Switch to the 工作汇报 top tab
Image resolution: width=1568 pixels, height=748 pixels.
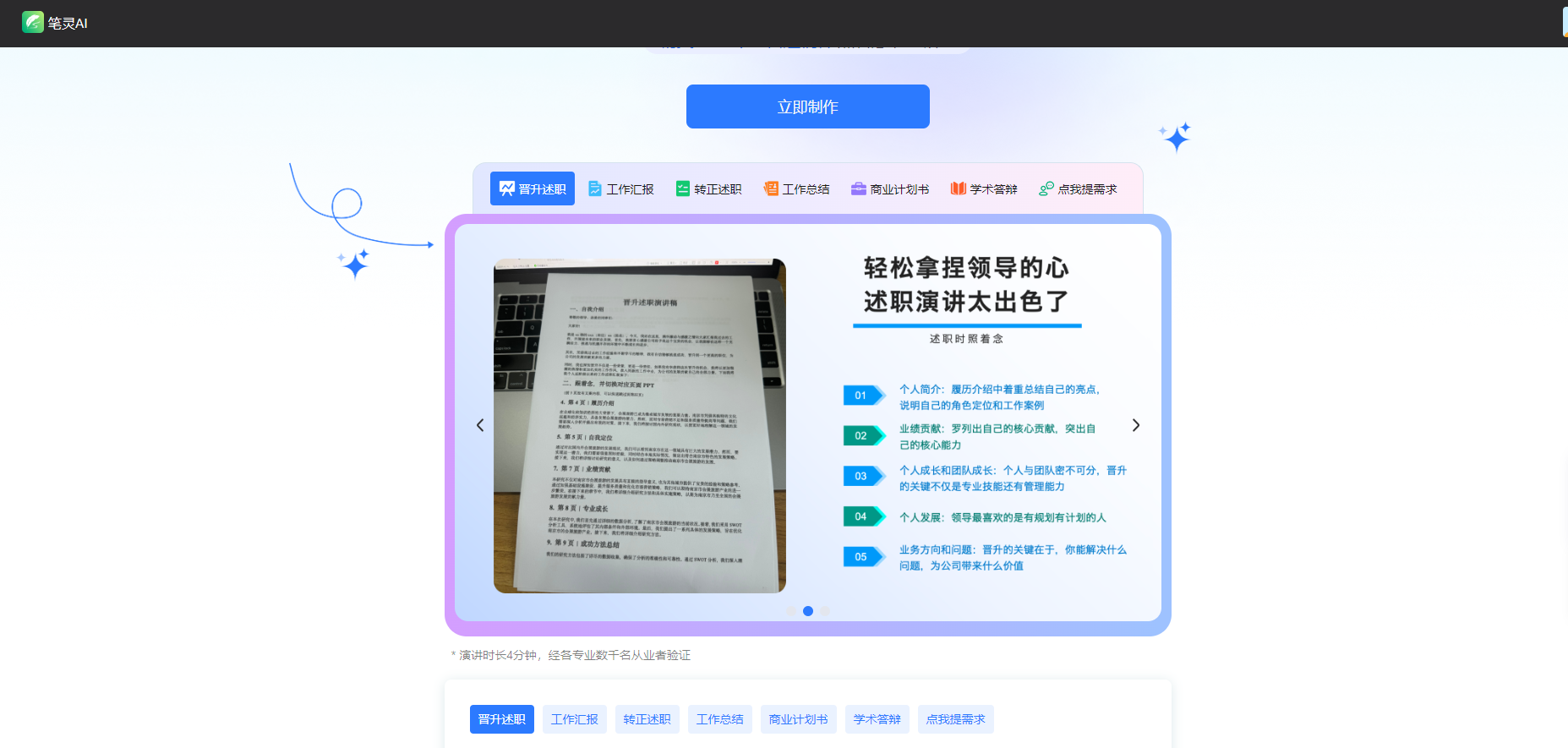[x=621, y=188]
